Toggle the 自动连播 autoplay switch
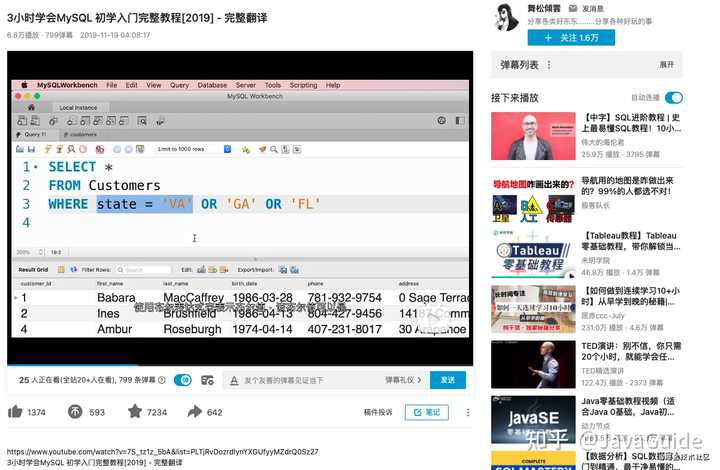The width and height of the screenshot is (720, 470). click(x=674, y=97)
